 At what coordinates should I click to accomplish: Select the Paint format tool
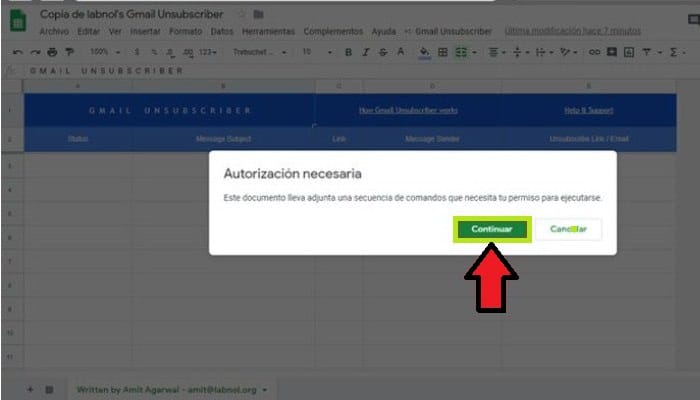click(x=69, y=53)
